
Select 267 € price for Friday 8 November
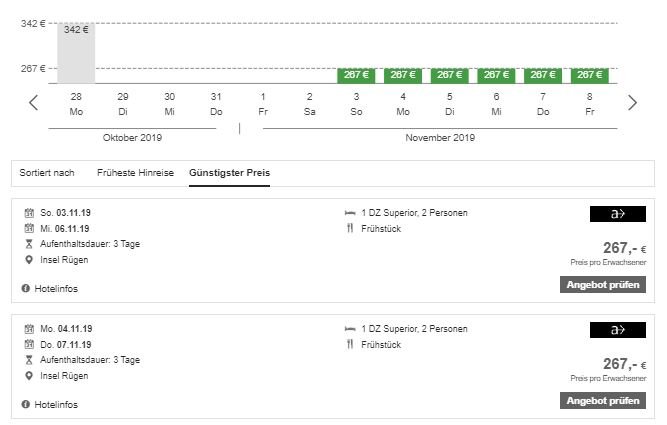coord(590,75)
